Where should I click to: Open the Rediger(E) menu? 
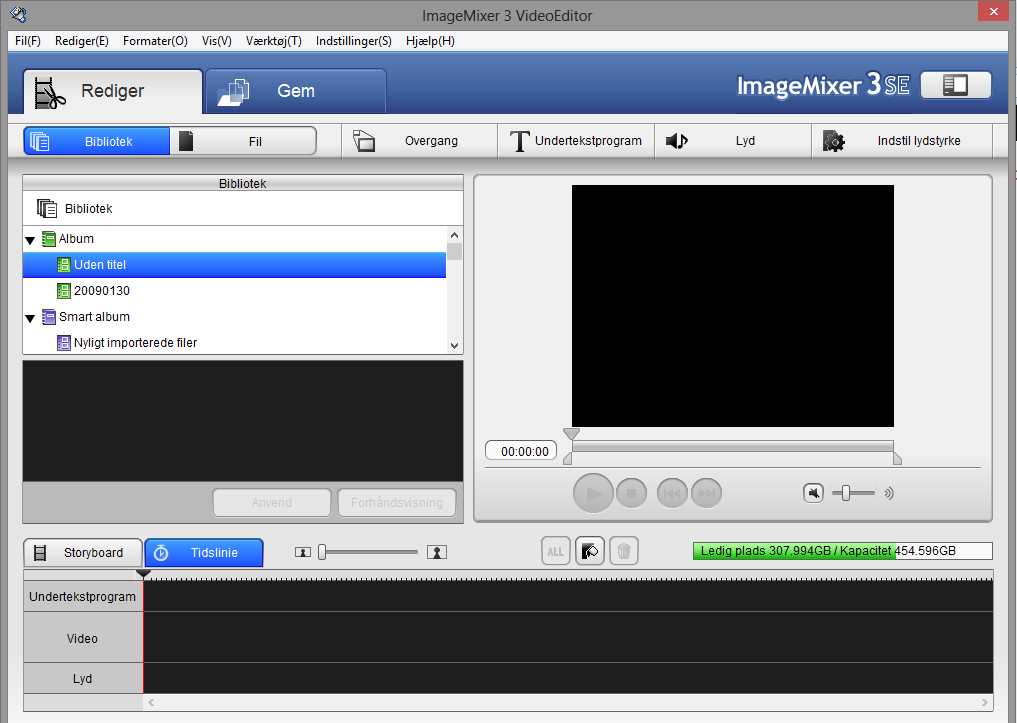[82, 41]
